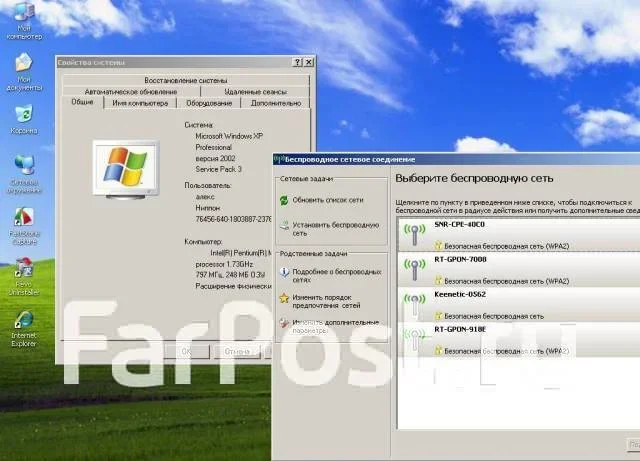Screen dimensions: 640x461
Task: Click the Microsoft Windows XP text
Action: [229, 136]
